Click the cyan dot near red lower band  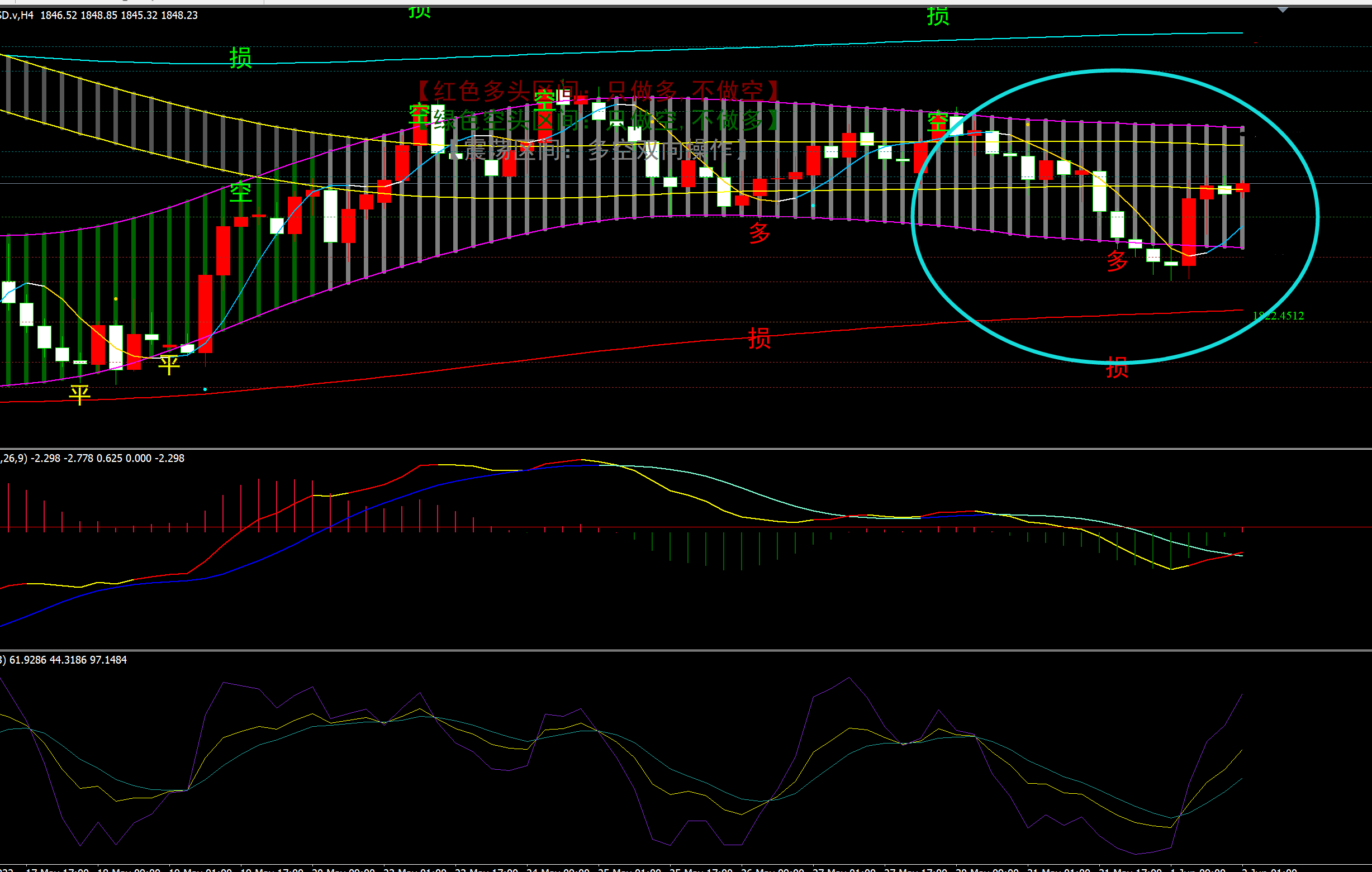pos(205,389)
